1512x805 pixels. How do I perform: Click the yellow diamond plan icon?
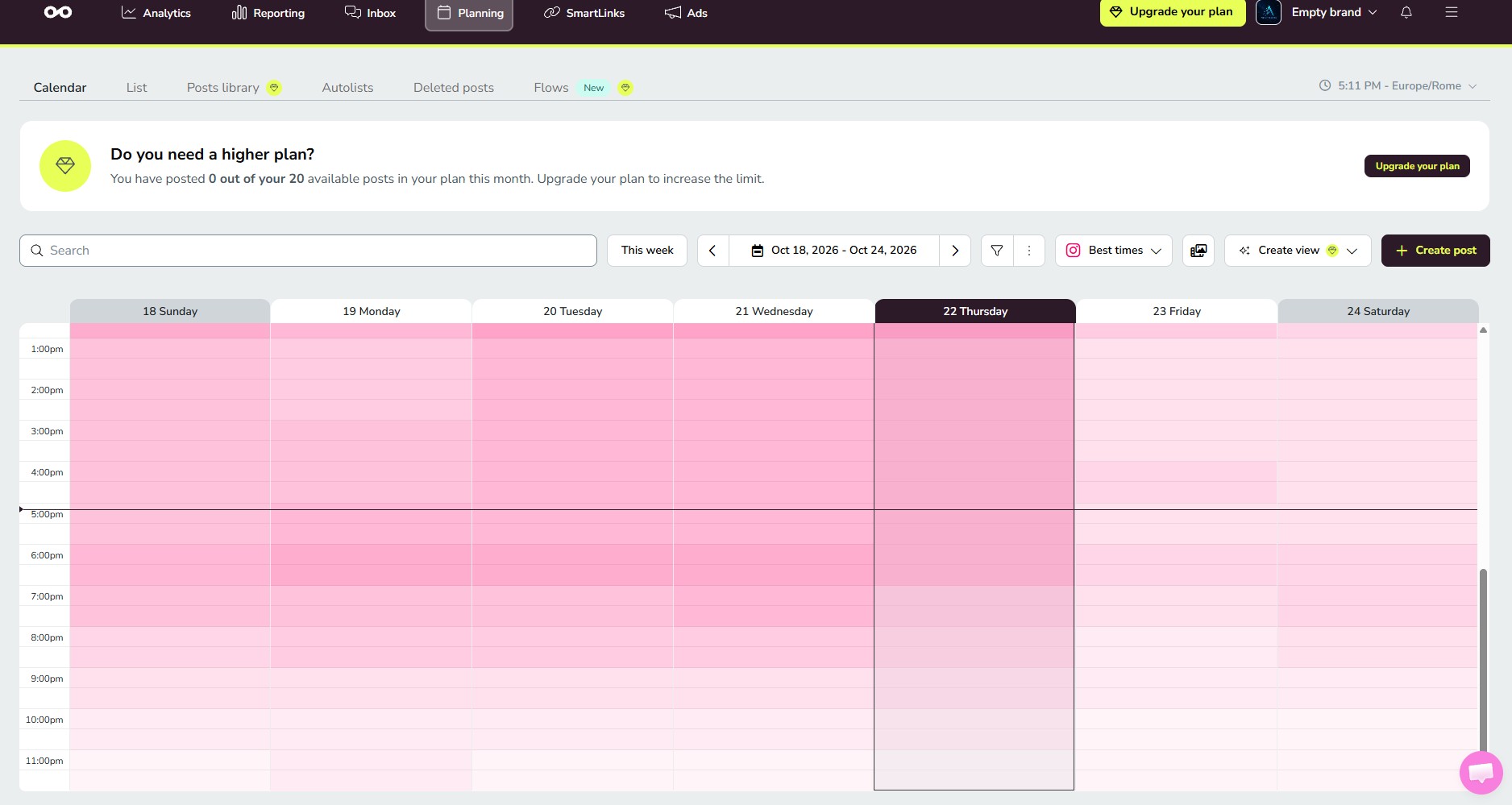coord(65,166)
